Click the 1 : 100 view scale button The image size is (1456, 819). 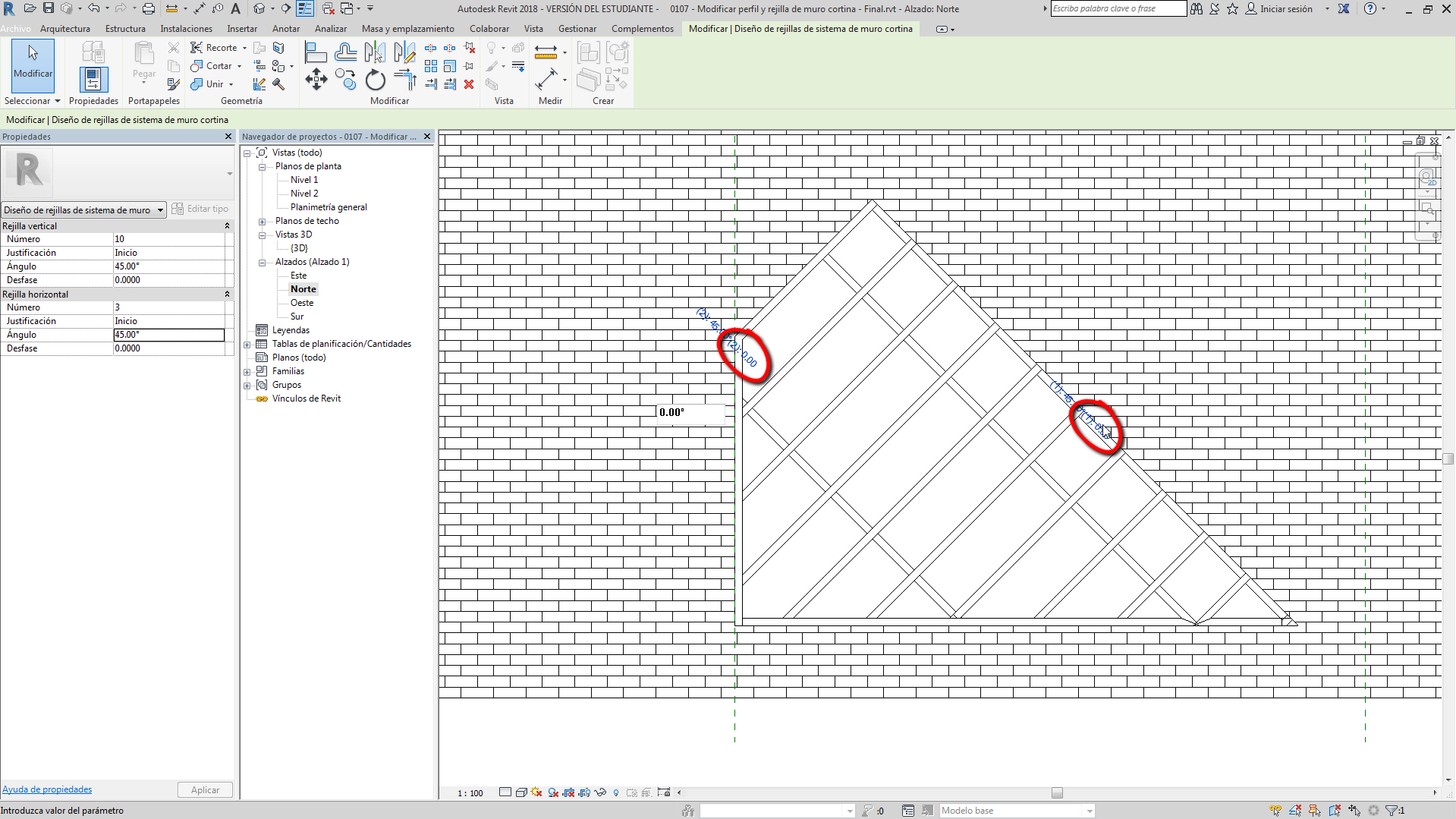(x=470, y=793)
